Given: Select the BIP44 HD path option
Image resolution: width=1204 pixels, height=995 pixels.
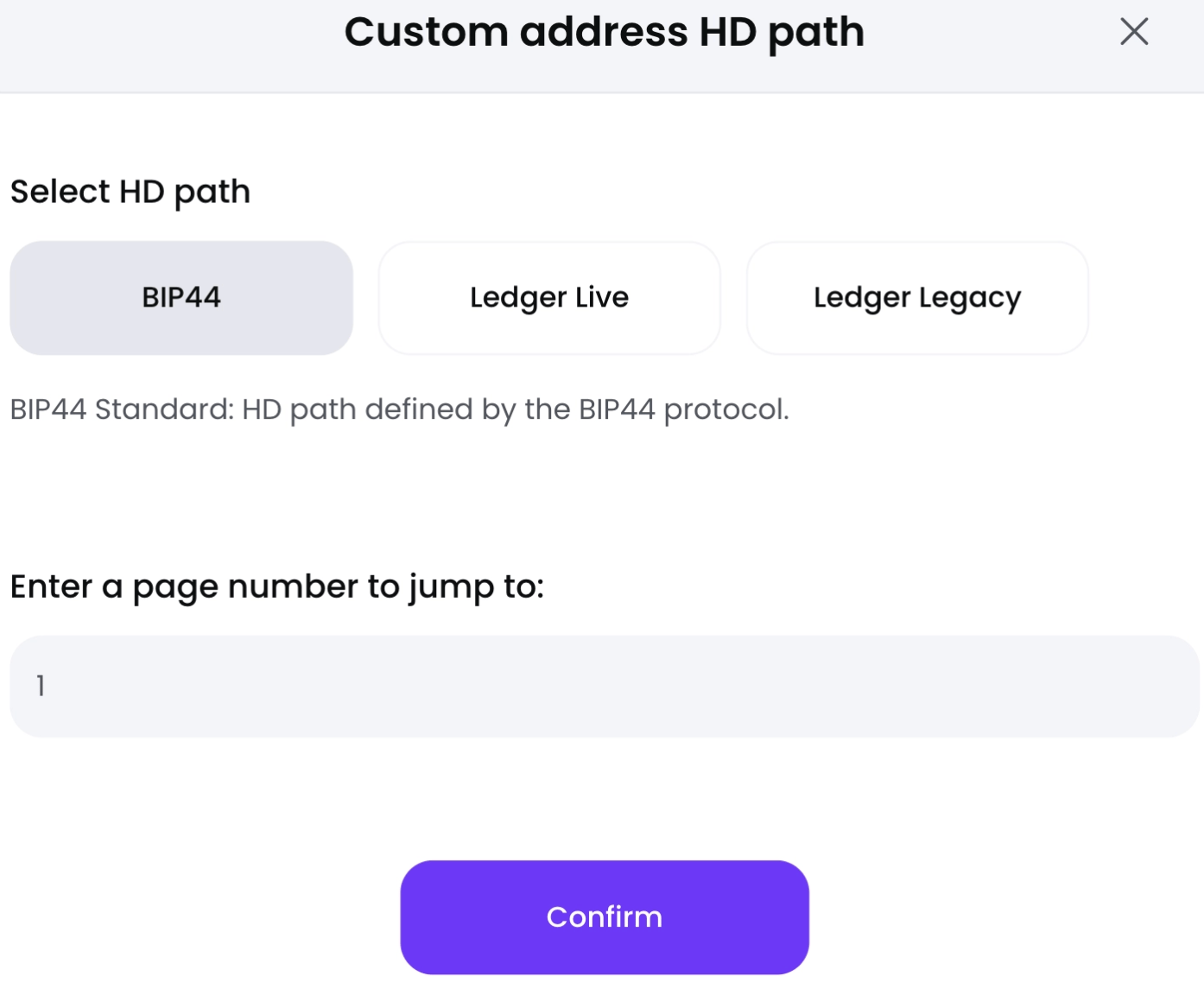Looking at the screenshot, I should [x=181, y=298].
